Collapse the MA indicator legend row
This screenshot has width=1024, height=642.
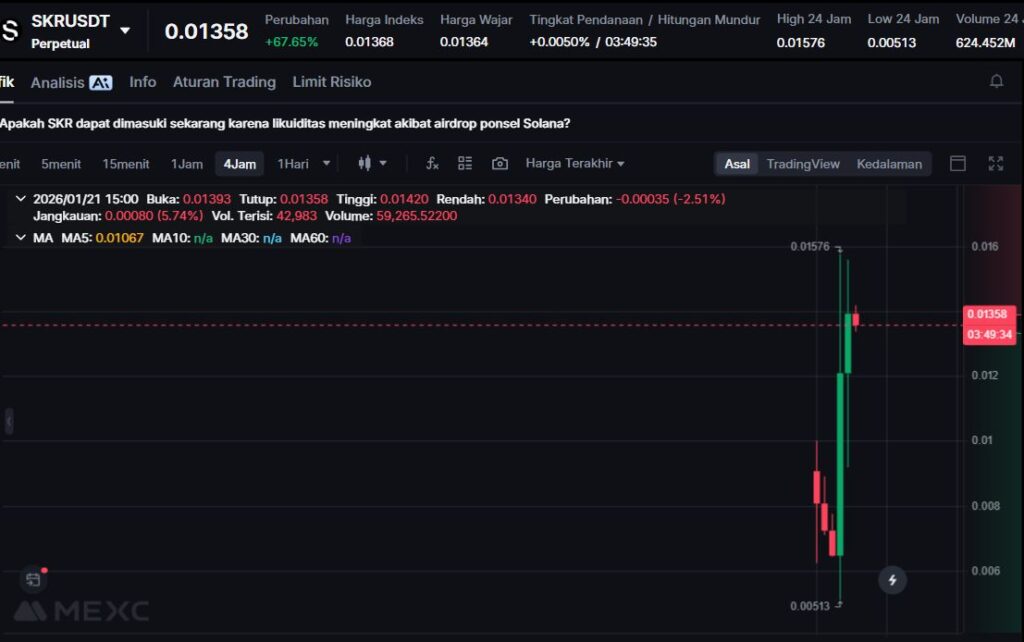pos(21,238)
